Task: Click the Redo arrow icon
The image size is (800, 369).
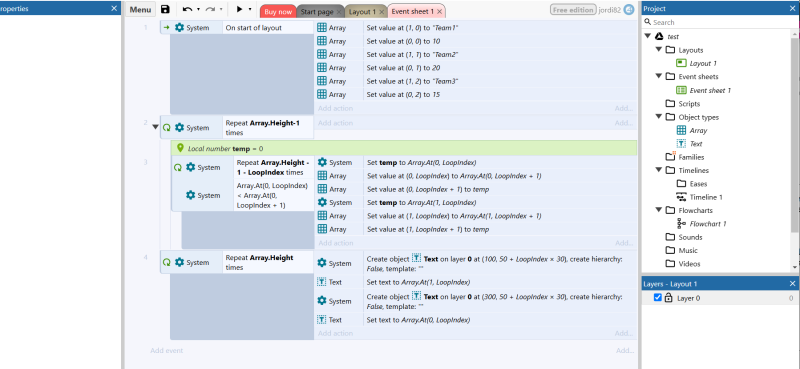Action: [x=210, y=9]
